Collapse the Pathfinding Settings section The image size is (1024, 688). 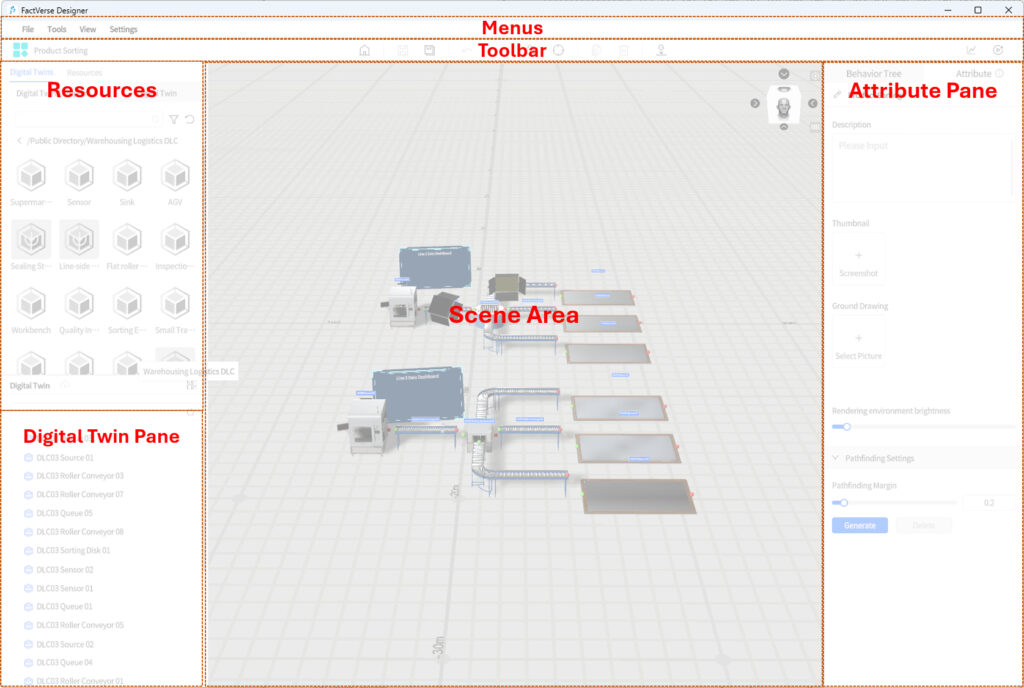(836, 458)
